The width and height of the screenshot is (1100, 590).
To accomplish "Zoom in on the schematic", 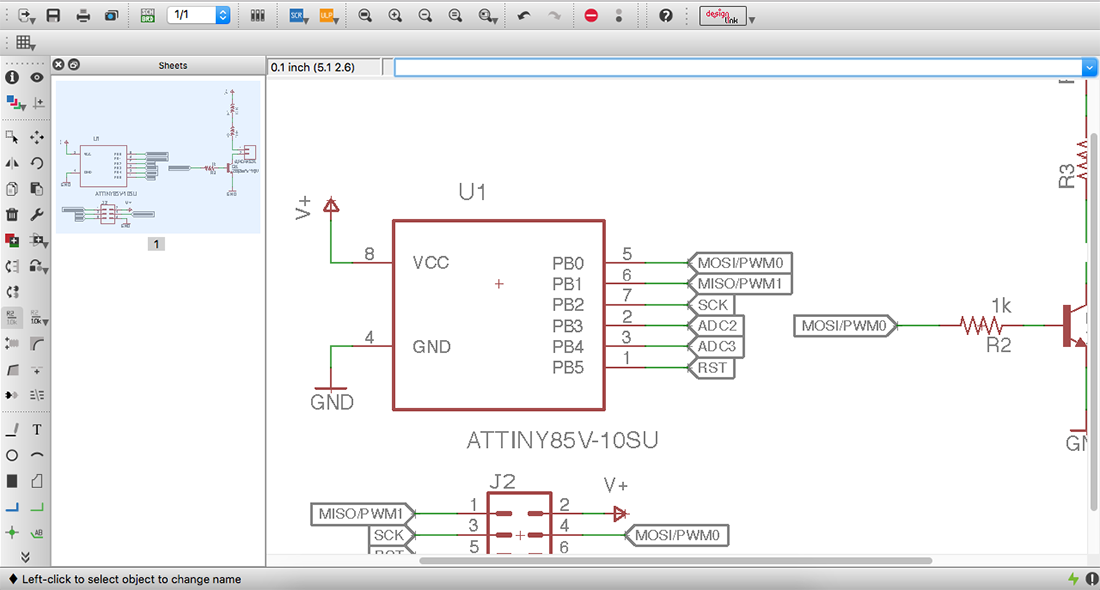I will (x=395, y=15).
